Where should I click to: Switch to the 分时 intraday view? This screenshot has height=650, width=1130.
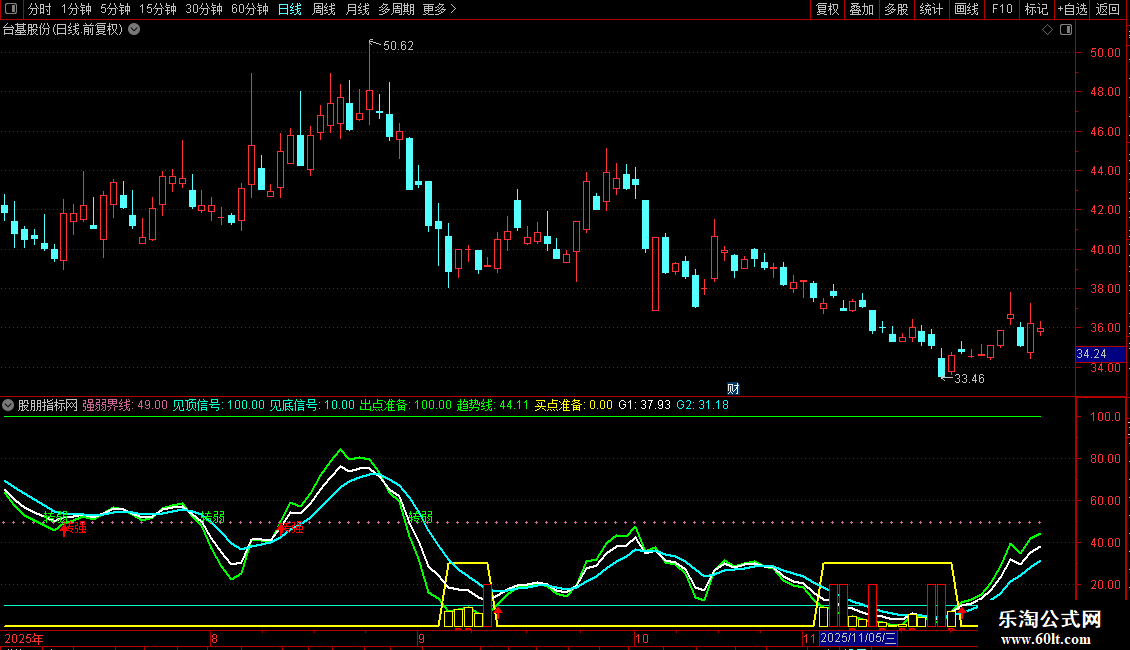tap(39, 9)
